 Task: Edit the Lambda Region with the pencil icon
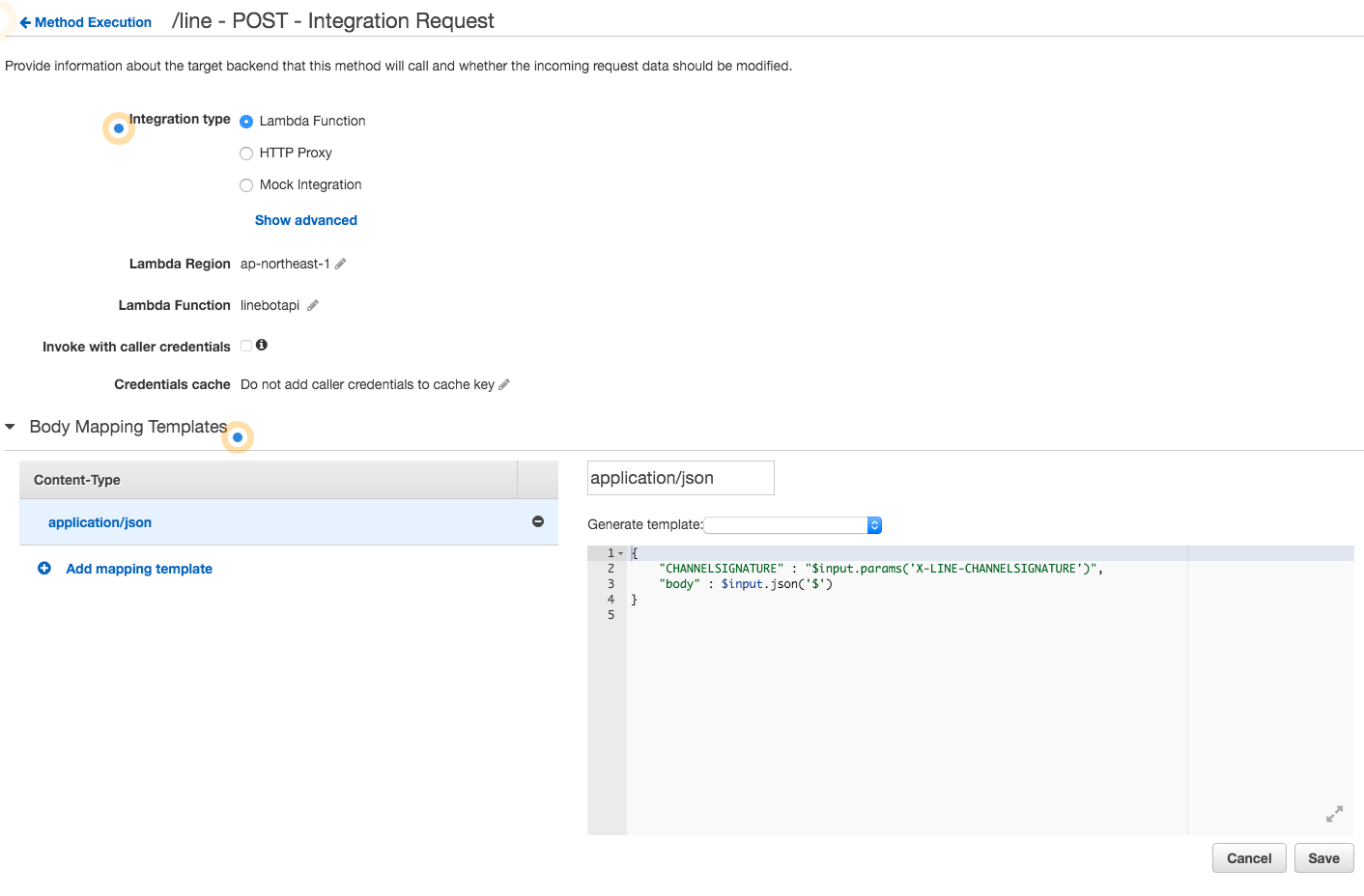pyautogui.click(x=340, y=263)
